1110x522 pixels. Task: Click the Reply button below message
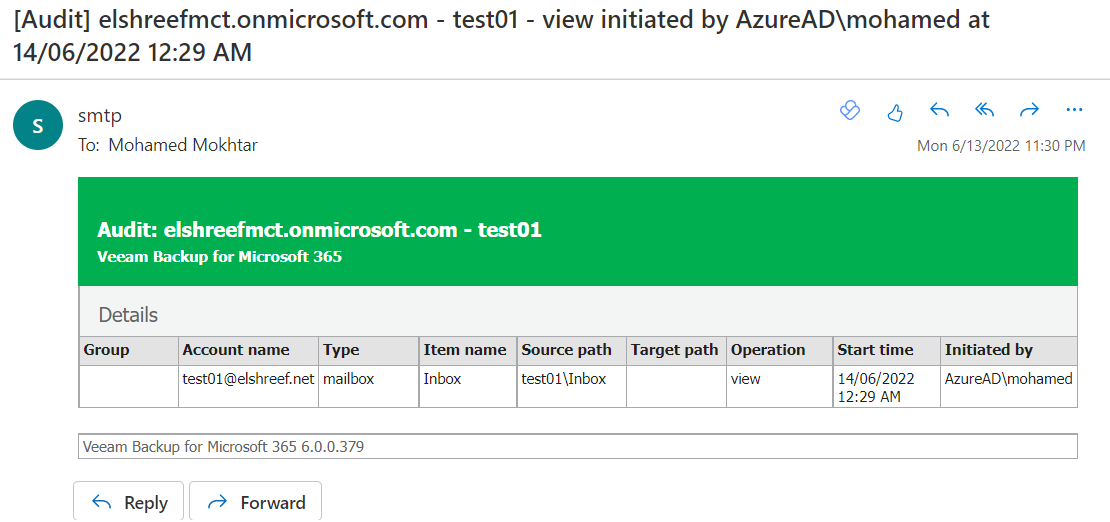click(129, 501)
